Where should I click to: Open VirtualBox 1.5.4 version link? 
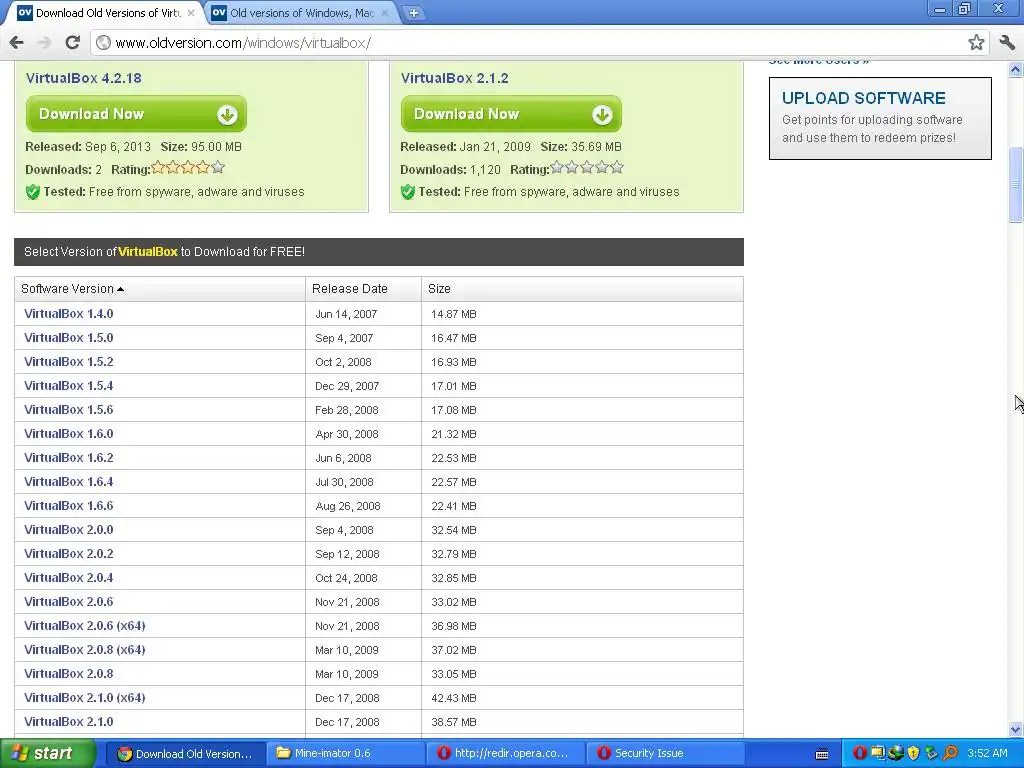[69, 386]
